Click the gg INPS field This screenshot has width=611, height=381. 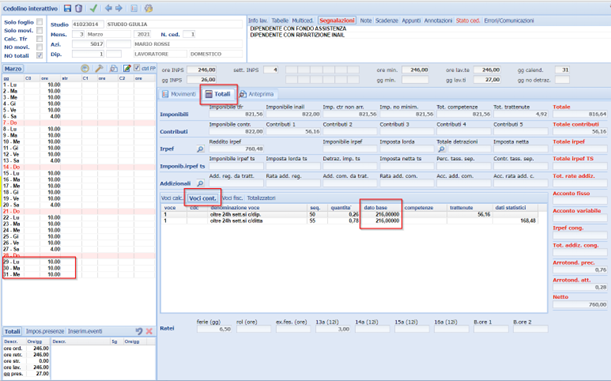click(201, 79)
